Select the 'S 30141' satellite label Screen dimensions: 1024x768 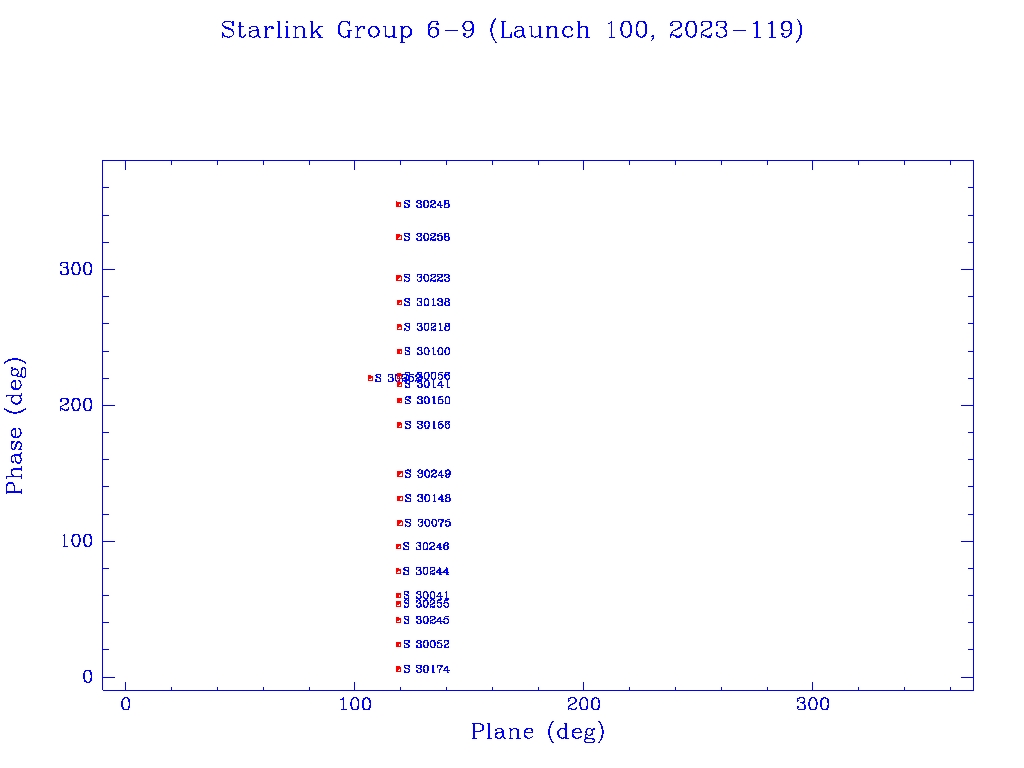[x=427, y=385]
